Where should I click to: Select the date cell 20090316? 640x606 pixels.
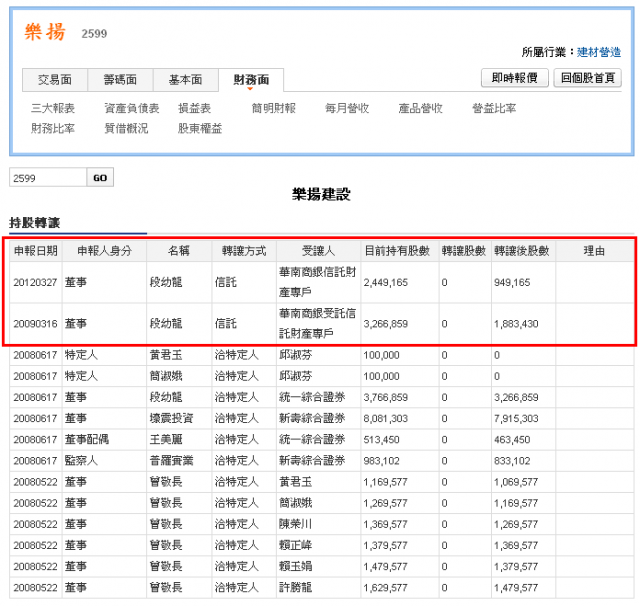pos(35,324)
